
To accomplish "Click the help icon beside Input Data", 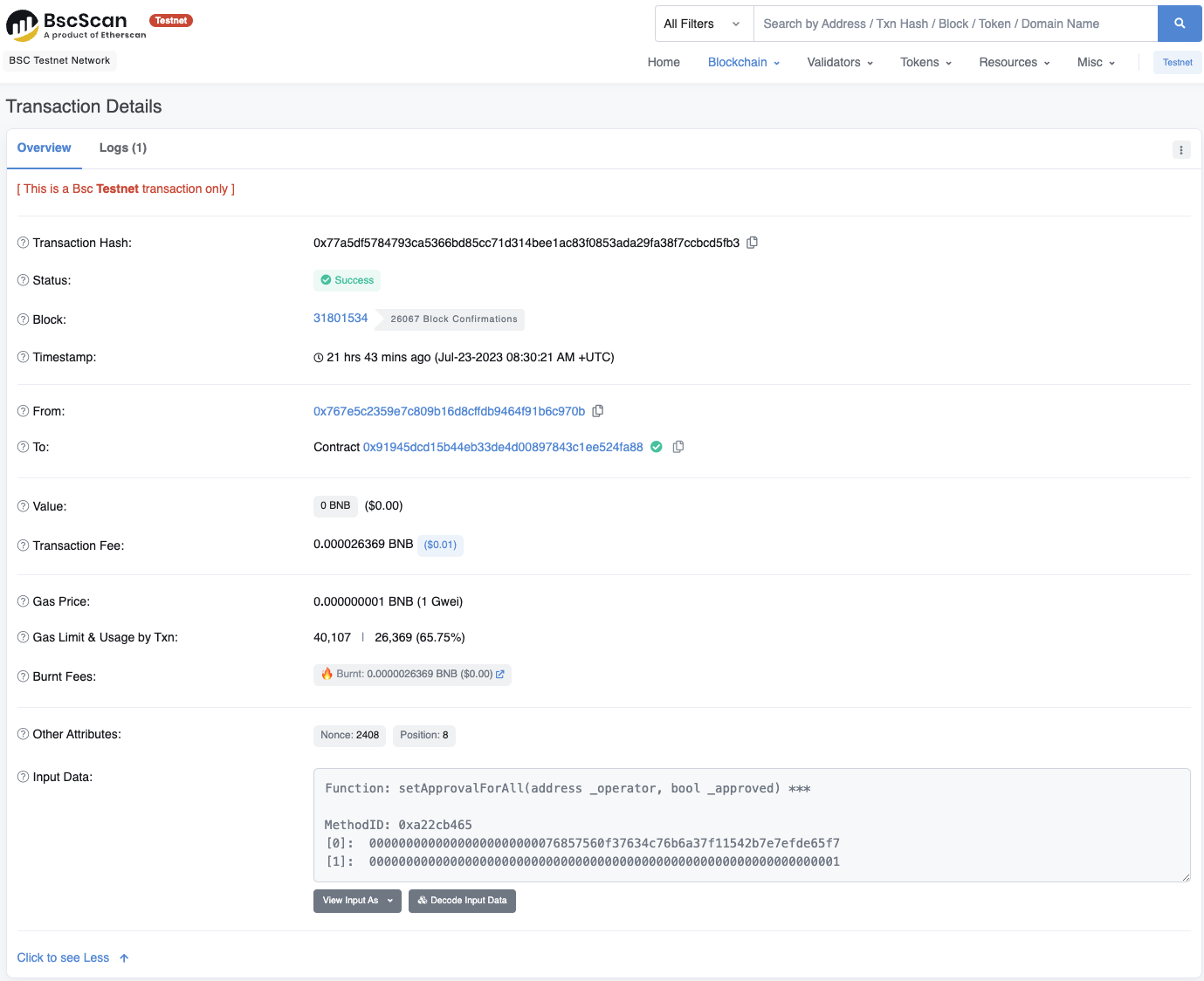I will tap(24, 777).
